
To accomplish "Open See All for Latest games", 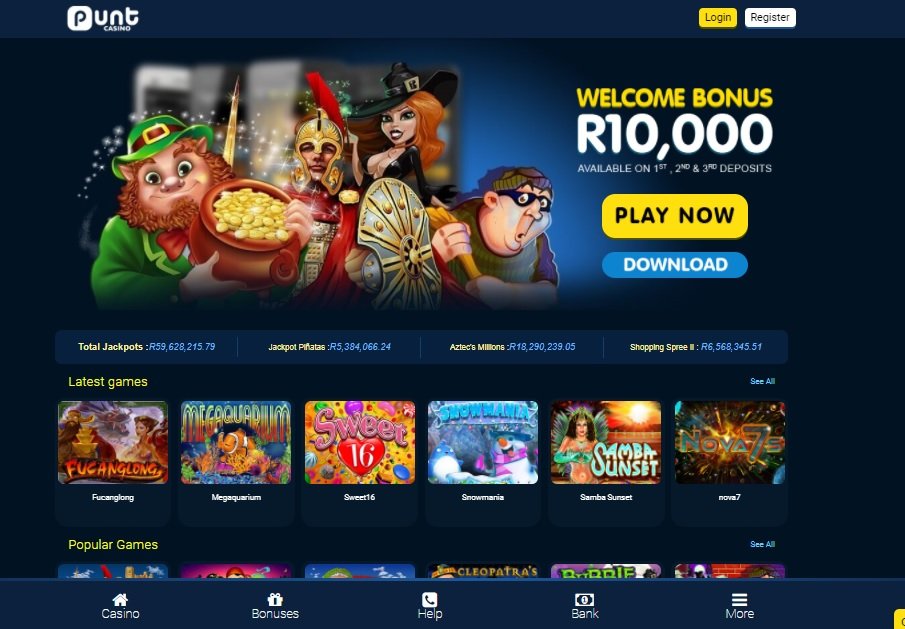I will [x=762, y=381].
